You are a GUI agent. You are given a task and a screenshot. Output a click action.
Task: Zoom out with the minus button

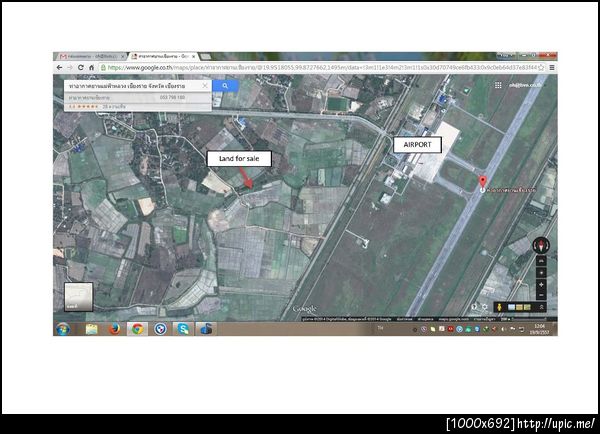(x=541, y=295)
